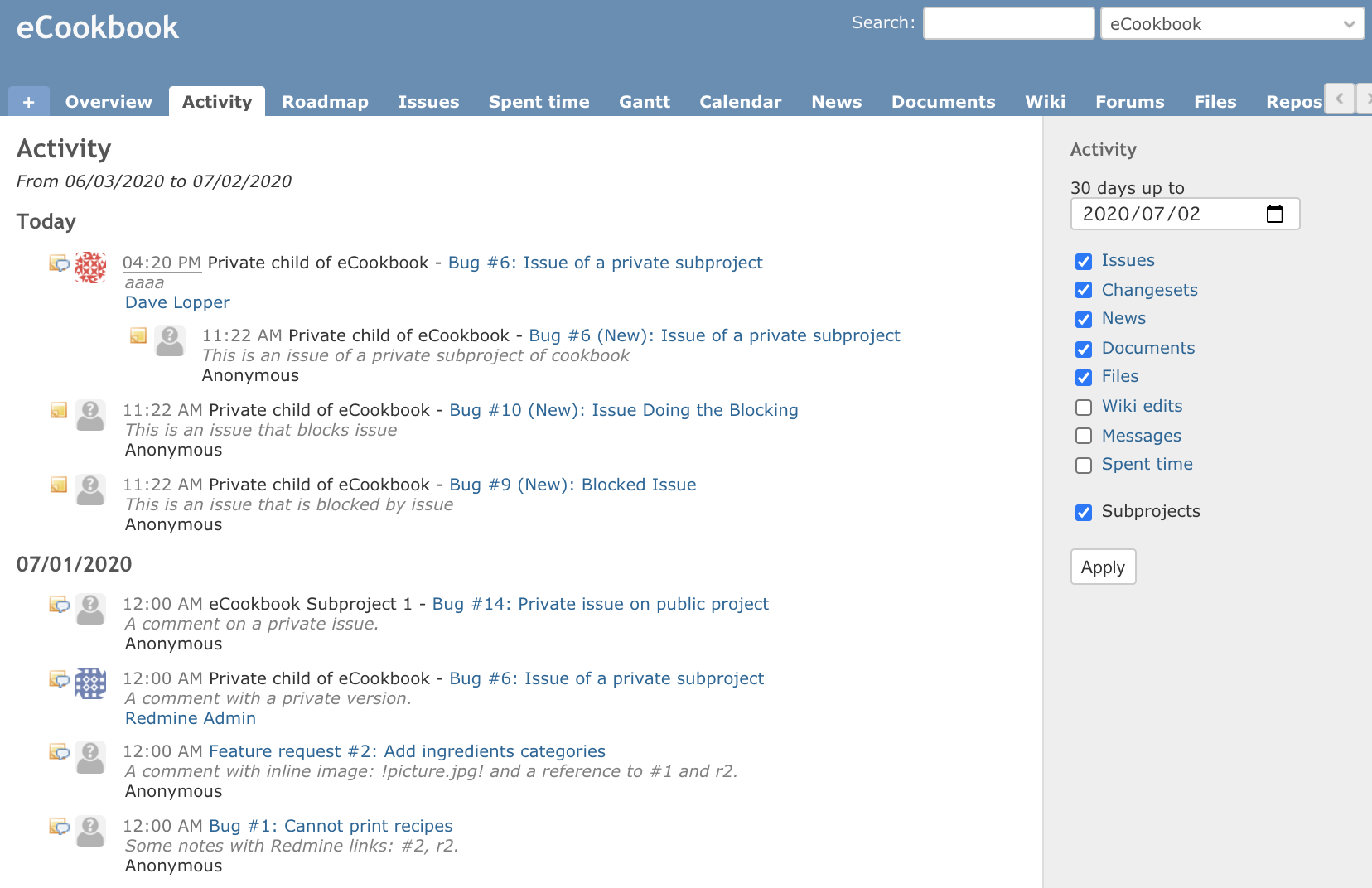
Task: Click the anonymous avatar next to Bug #10
Action: pyautogui.click(x=90, y=415)
